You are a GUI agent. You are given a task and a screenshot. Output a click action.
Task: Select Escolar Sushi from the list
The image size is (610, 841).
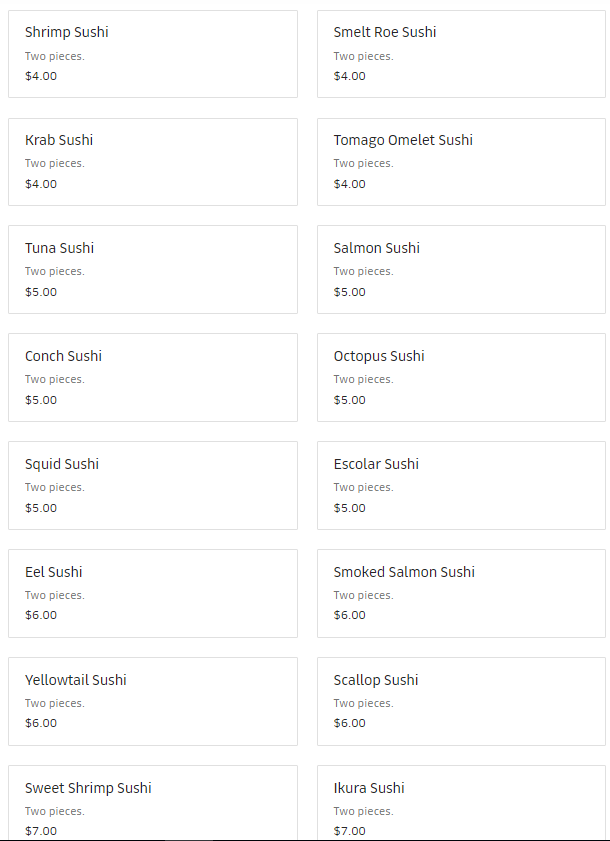coord(461,485)
